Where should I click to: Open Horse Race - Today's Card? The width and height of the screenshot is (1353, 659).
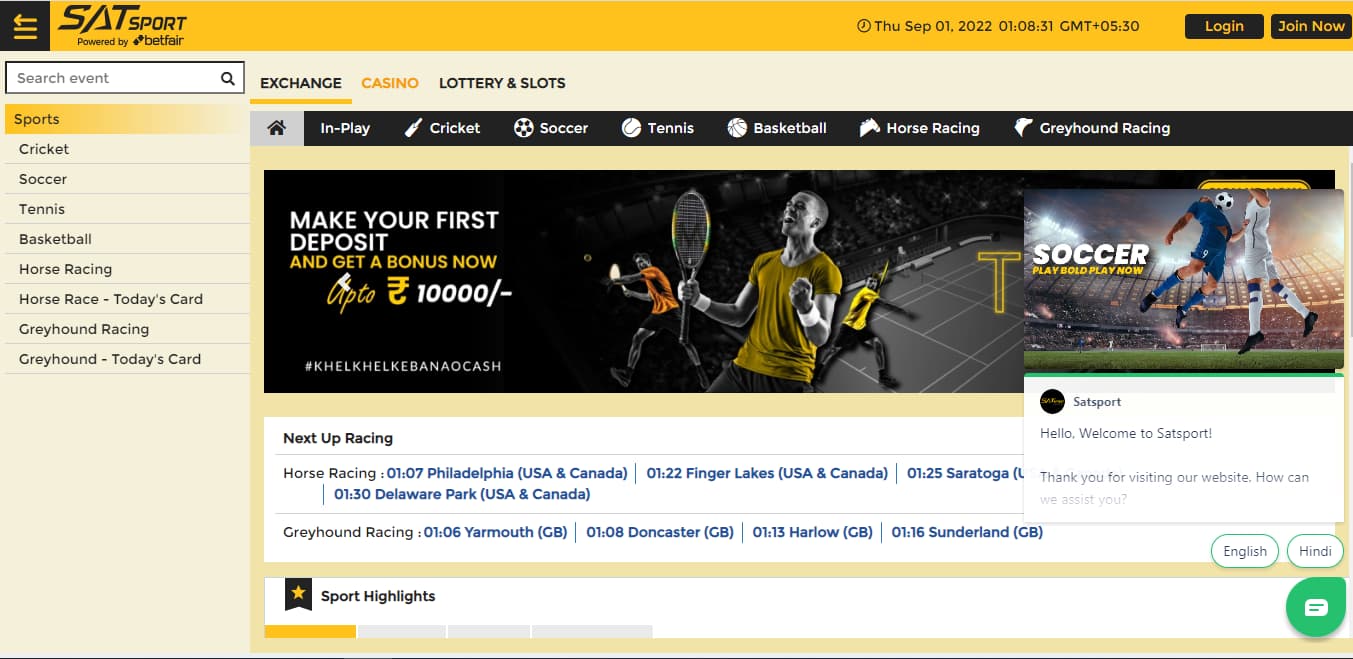127,299
